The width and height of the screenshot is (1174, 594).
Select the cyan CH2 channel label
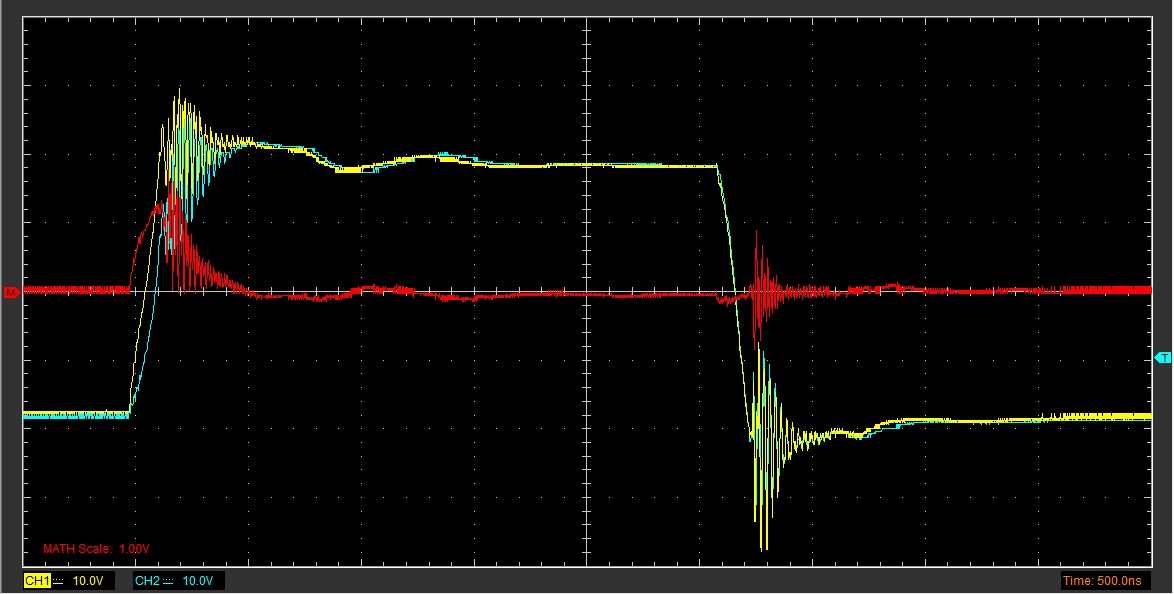coord(146,581)
